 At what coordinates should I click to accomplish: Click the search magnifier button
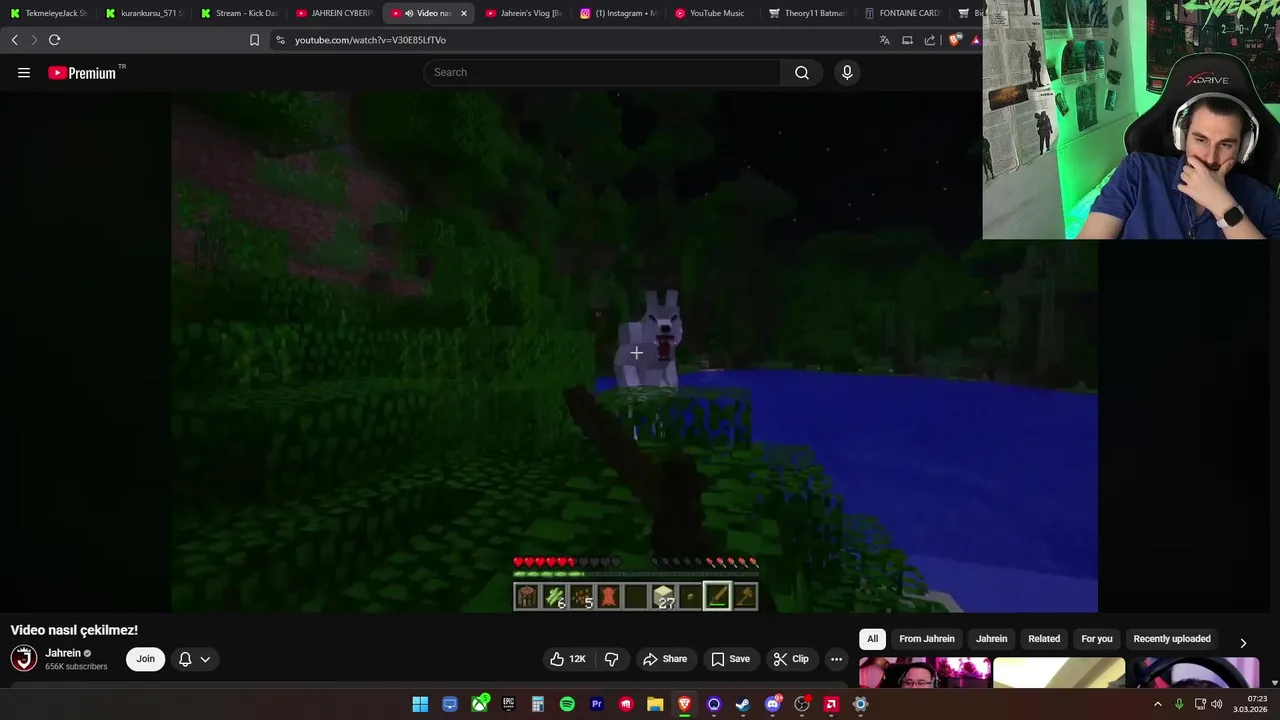click(802, 72)
